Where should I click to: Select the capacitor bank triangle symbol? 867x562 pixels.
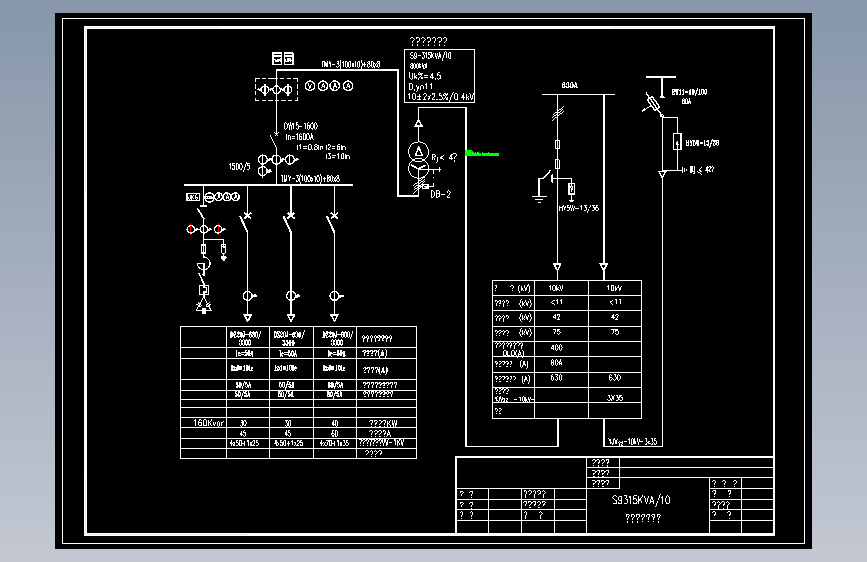203,305
